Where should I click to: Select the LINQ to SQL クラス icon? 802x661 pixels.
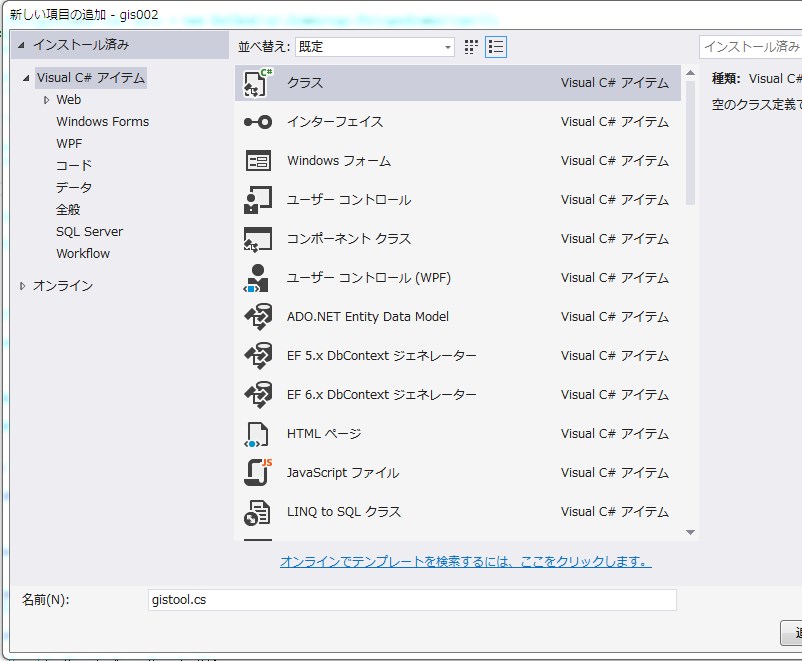pyautogui.click(x=258, y=512)
